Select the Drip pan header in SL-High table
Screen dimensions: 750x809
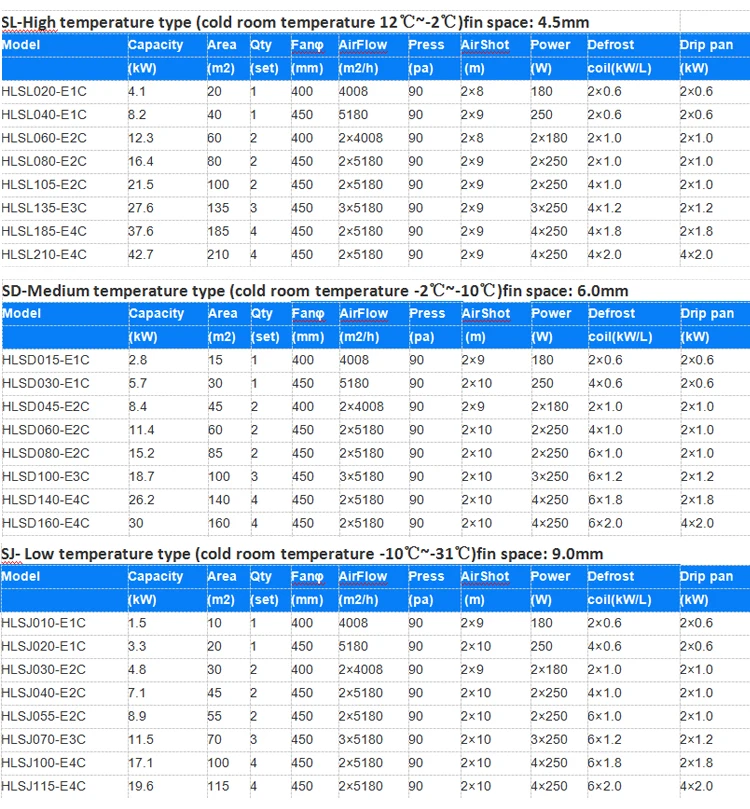click(706, 45)
